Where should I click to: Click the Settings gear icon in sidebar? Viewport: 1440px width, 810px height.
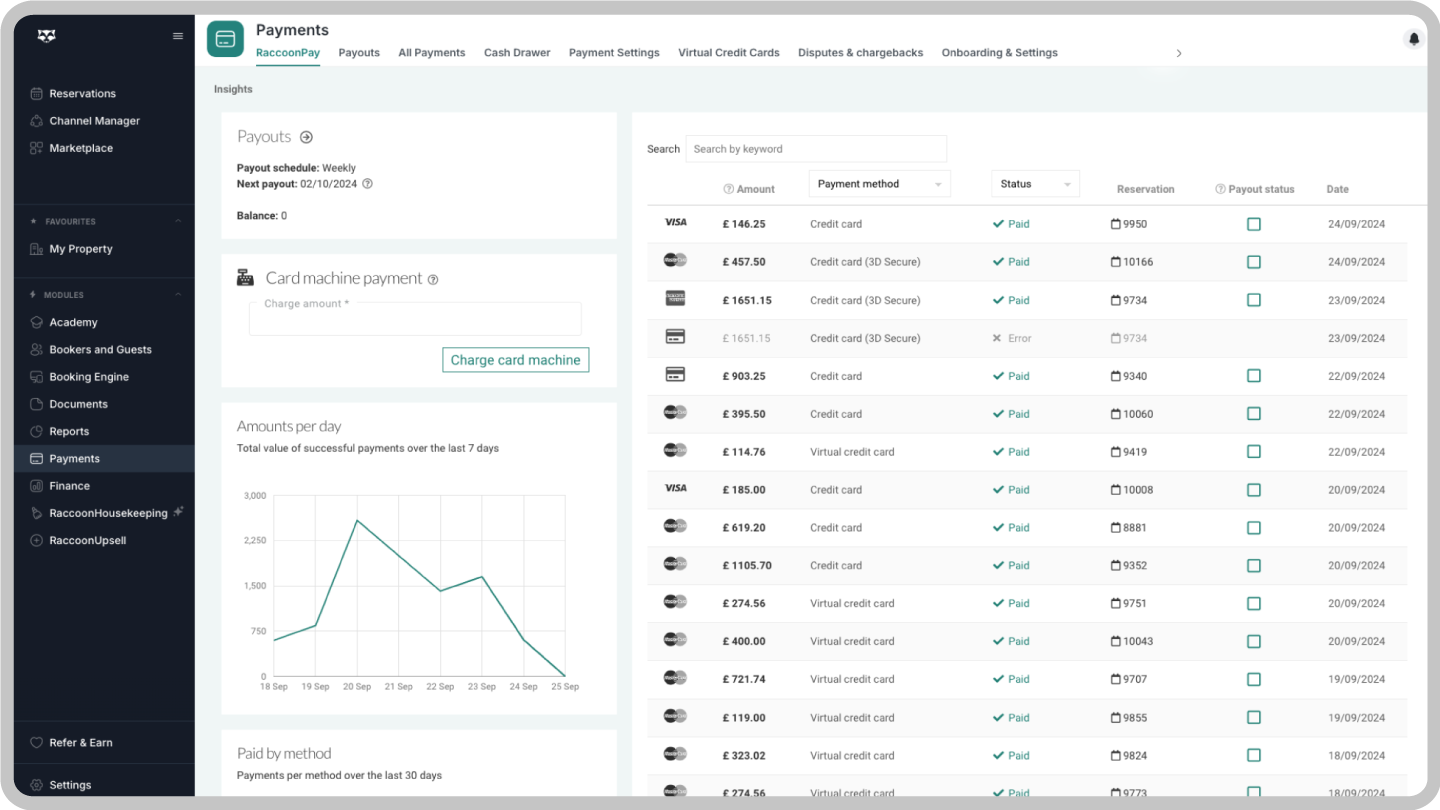click(37, 785)
